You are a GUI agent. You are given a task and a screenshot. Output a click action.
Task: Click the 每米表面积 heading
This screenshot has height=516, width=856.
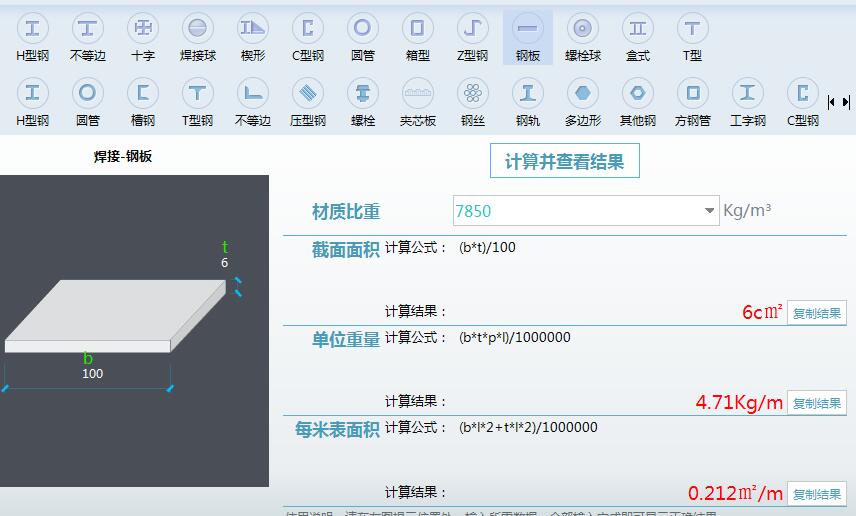tap(337, 430)
